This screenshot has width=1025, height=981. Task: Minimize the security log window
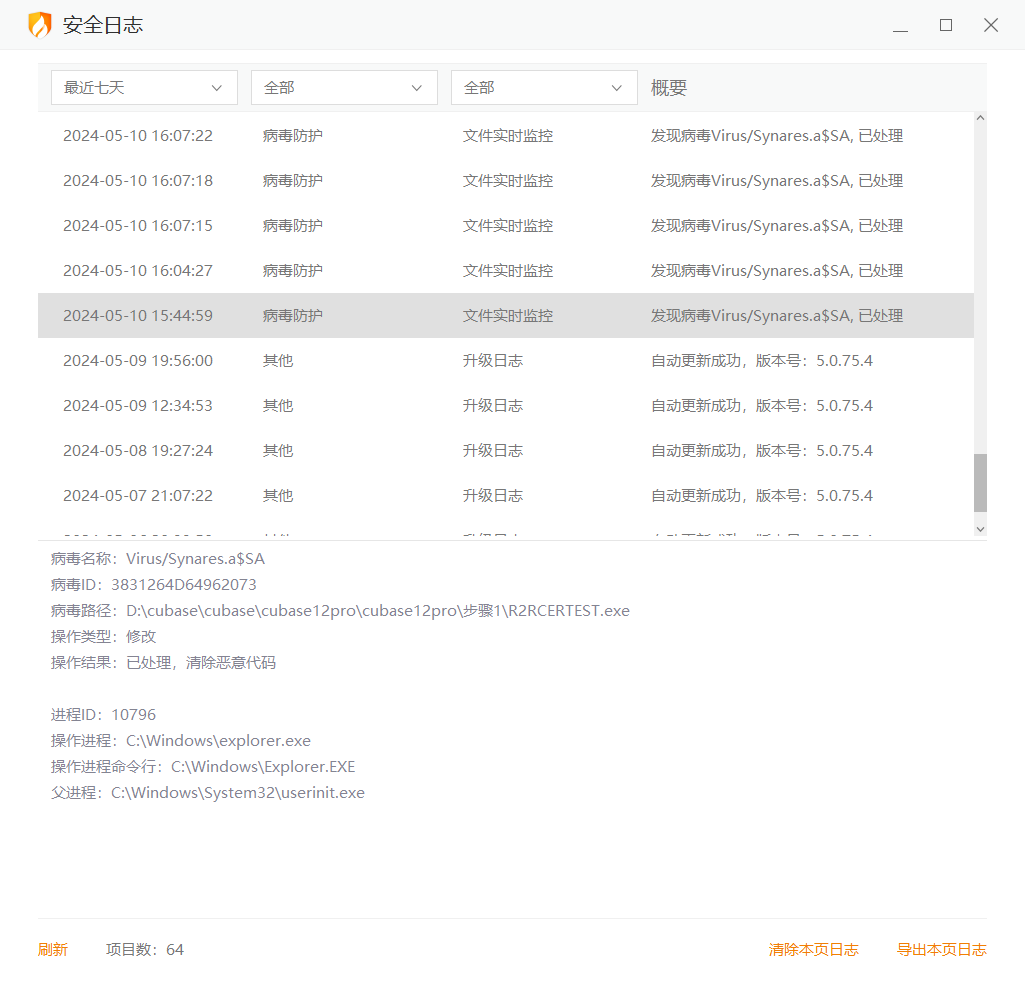pyautogui.click(x=900, y=26)
